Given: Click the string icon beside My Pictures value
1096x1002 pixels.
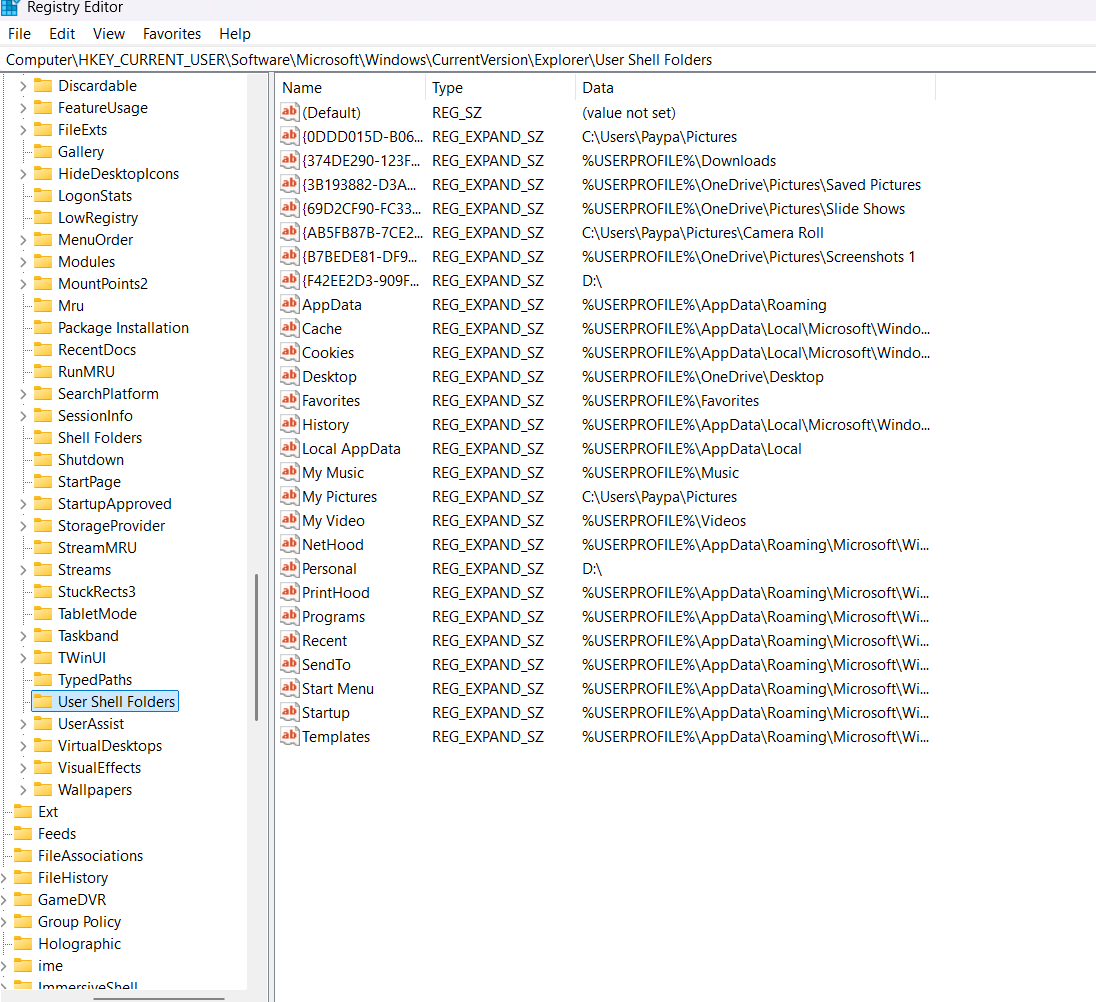Looking at the screenshot, I should 289,496.
